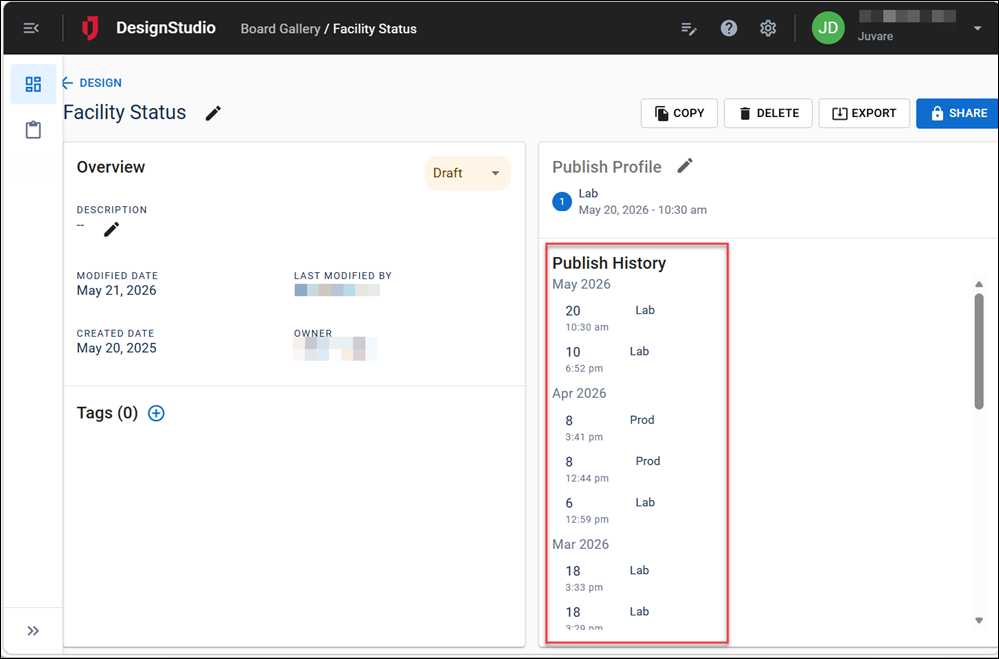Open the notes edit list icon
The width and height of the screenshot is (999, 659).
pyautogui.click(x=689, y=29)
